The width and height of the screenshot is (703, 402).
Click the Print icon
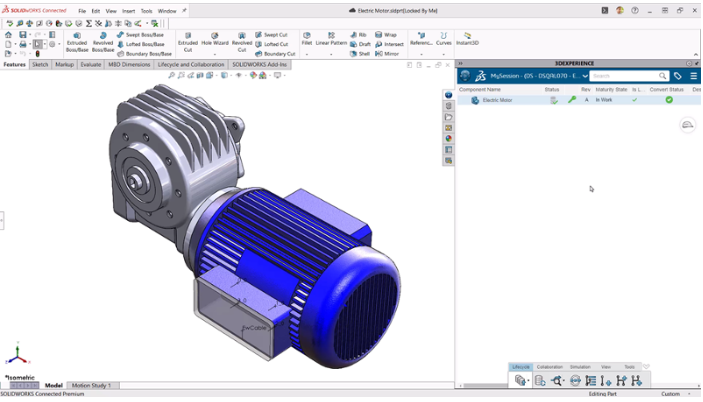pyautogui.click(x=22, y=44)
